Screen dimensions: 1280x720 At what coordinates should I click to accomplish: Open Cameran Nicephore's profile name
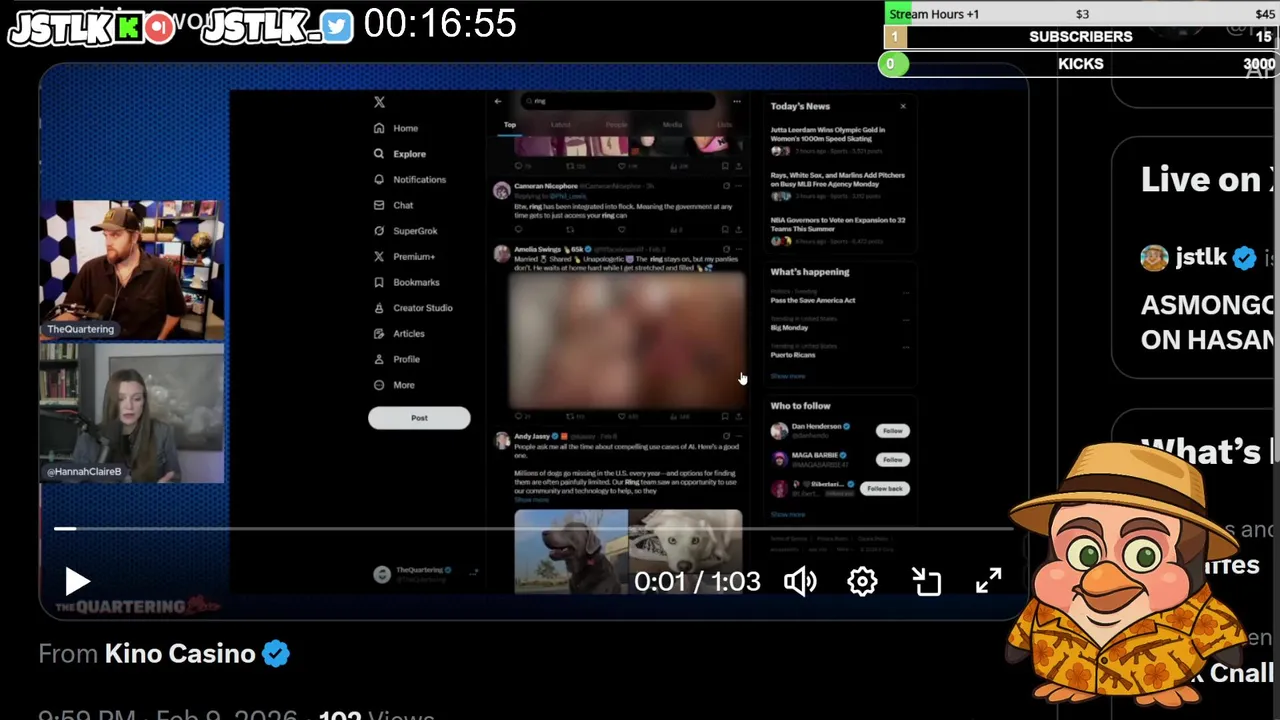pos(545,186)
